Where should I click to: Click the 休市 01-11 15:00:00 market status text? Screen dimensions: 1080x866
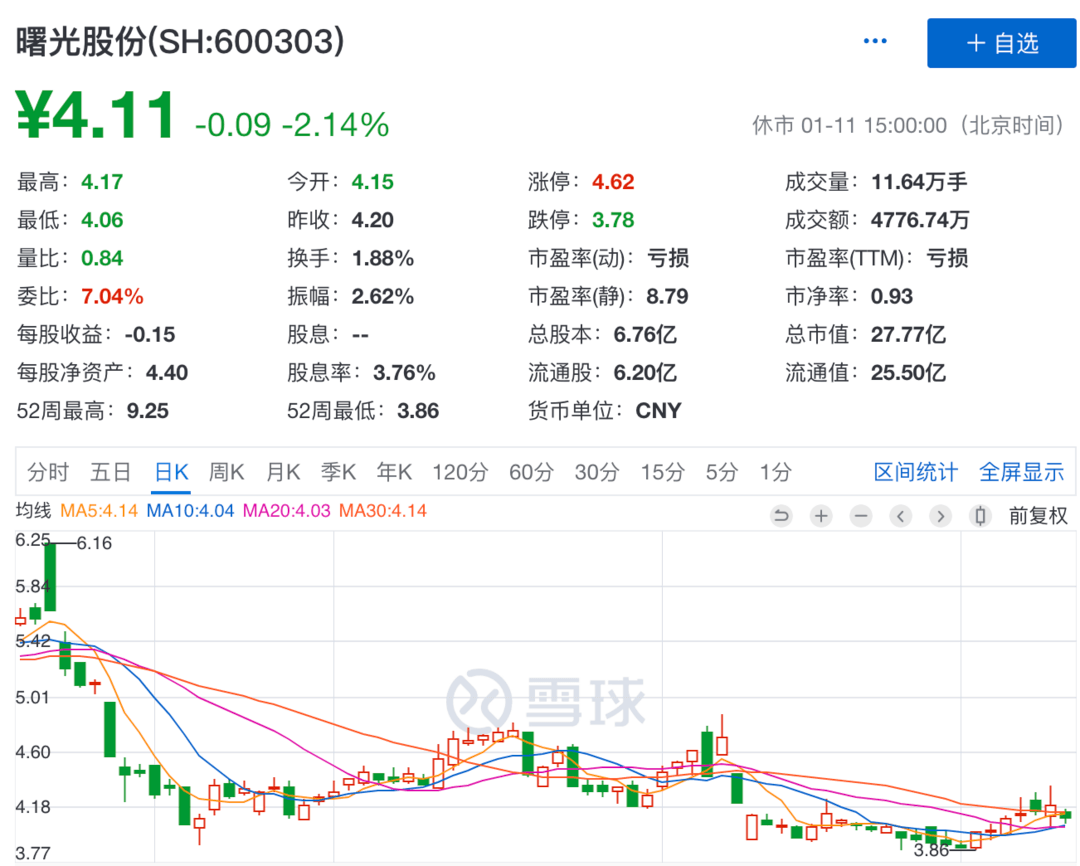908,125
